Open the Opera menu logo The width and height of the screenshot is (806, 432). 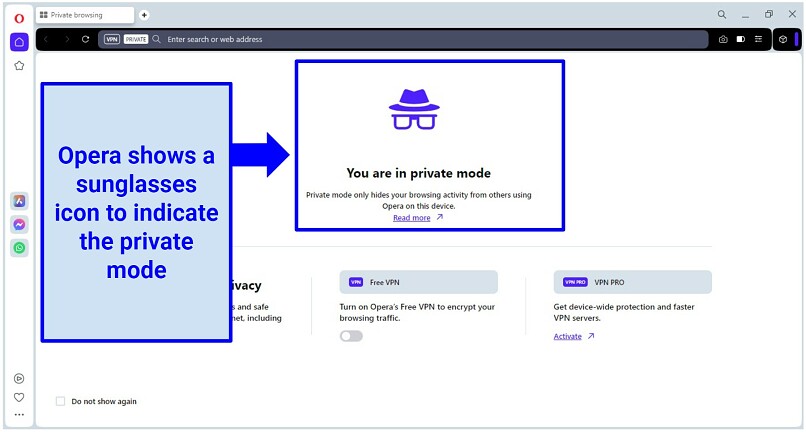coord(19,19)
